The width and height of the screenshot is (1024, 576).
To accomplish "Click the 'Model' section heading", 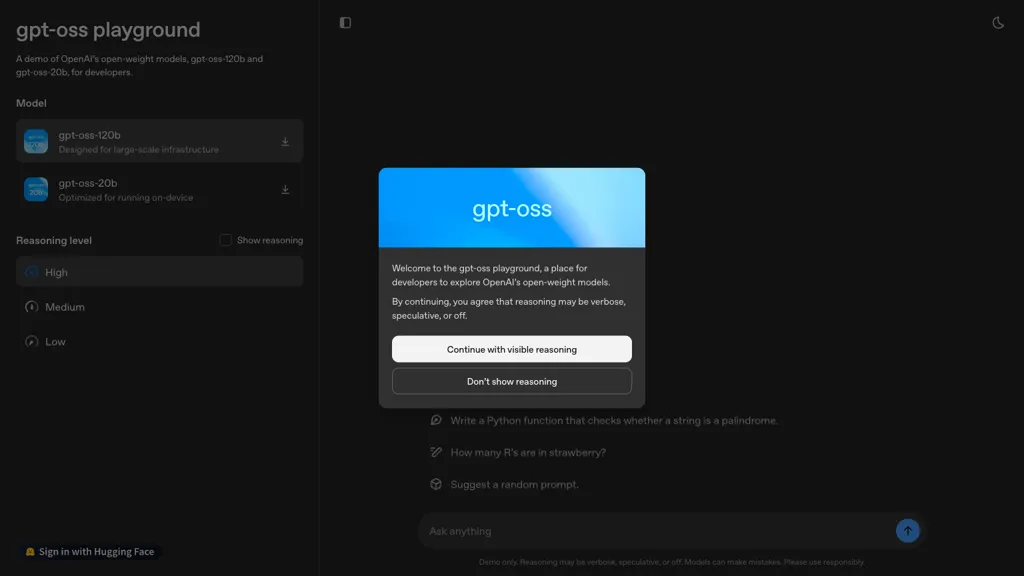I will click(x=31, y=103).
